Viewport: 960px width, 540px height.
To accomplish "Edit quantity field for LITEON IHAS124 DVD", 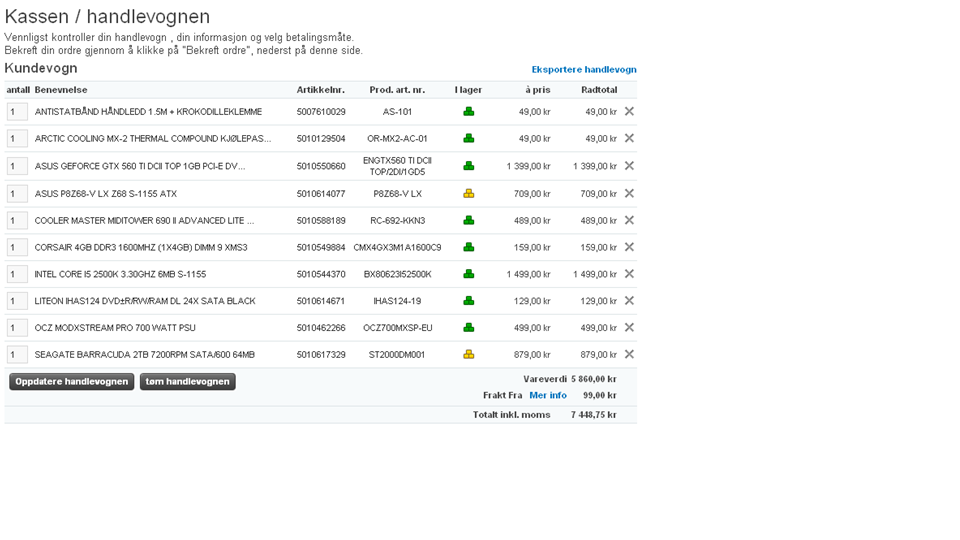I will [17, 301].
